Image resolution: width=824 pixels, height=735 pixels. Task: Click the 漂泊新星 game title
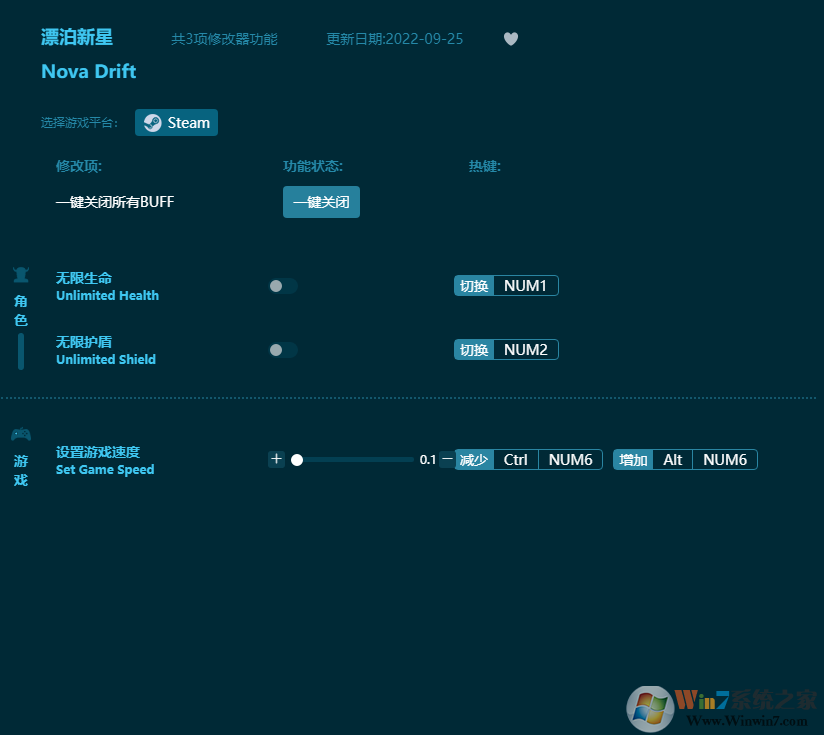[77, 37]
